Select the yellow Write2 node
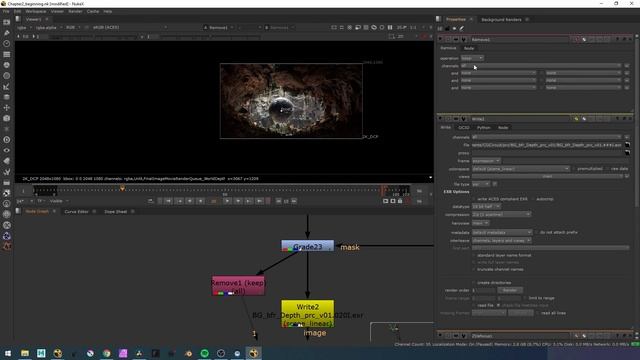 (x=307, y=314)
